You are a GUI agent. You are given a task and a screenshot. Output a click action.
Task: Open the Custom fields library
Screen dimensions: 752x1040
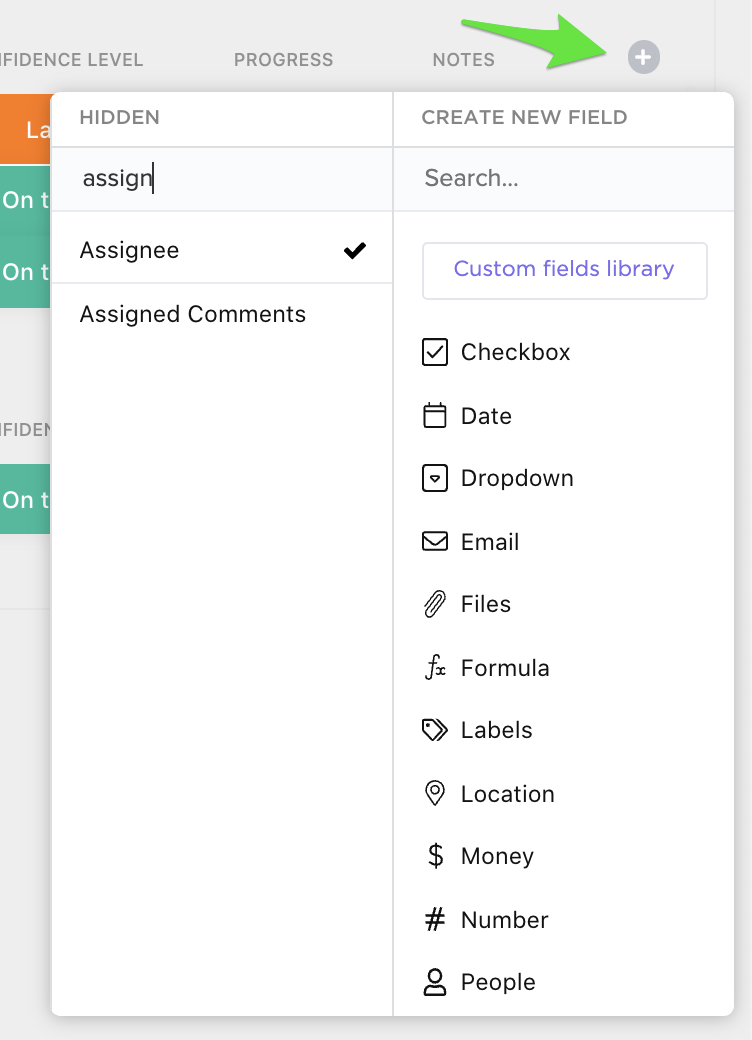(x=564, y=269)
